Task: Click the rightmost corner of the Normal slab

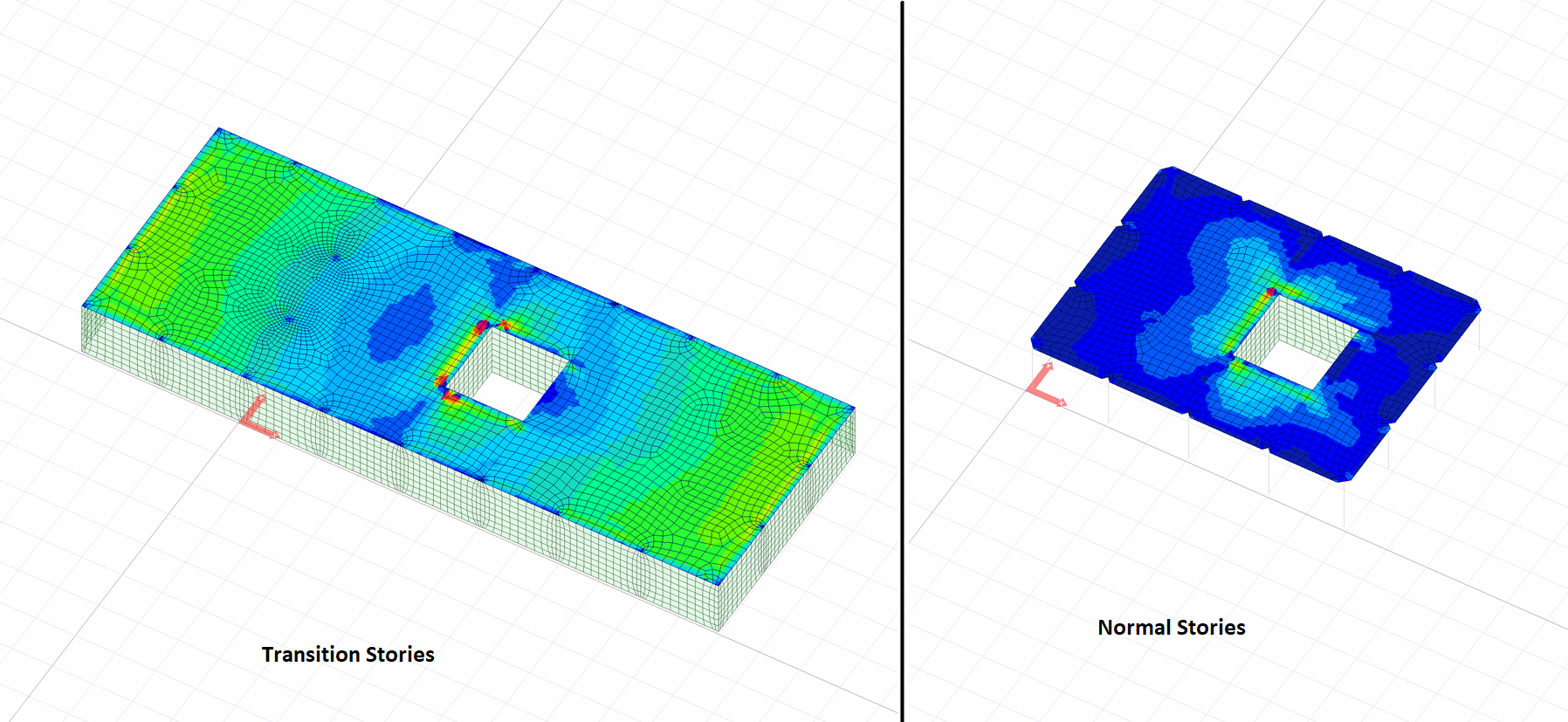Action: coord(1477,306)
